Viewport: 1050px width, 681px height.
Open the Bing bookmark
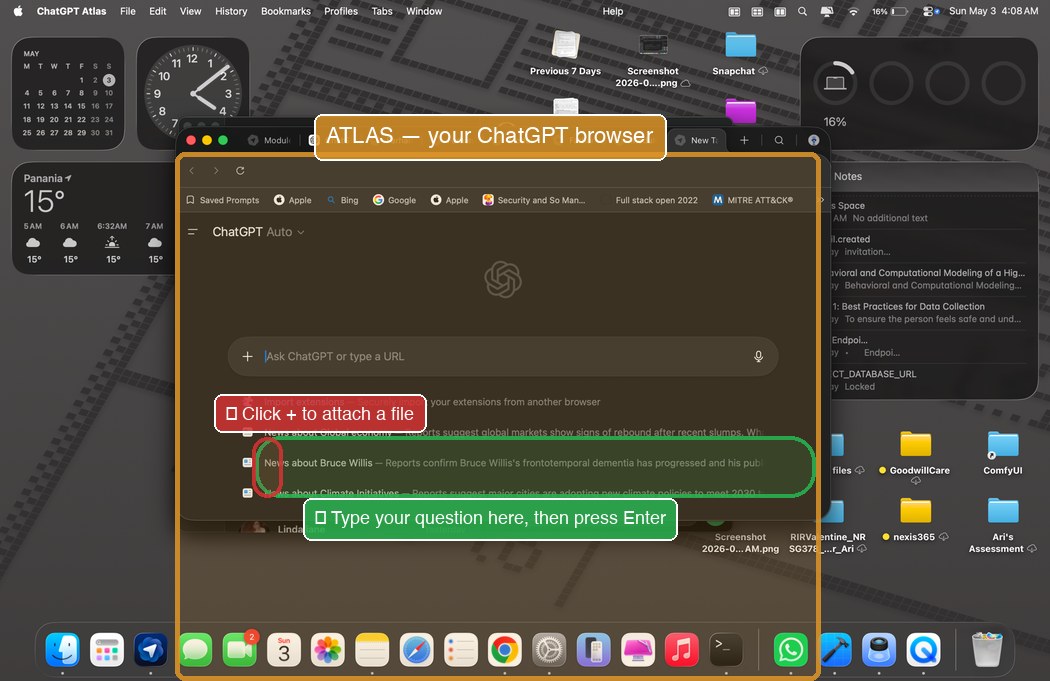click(342, 200)
